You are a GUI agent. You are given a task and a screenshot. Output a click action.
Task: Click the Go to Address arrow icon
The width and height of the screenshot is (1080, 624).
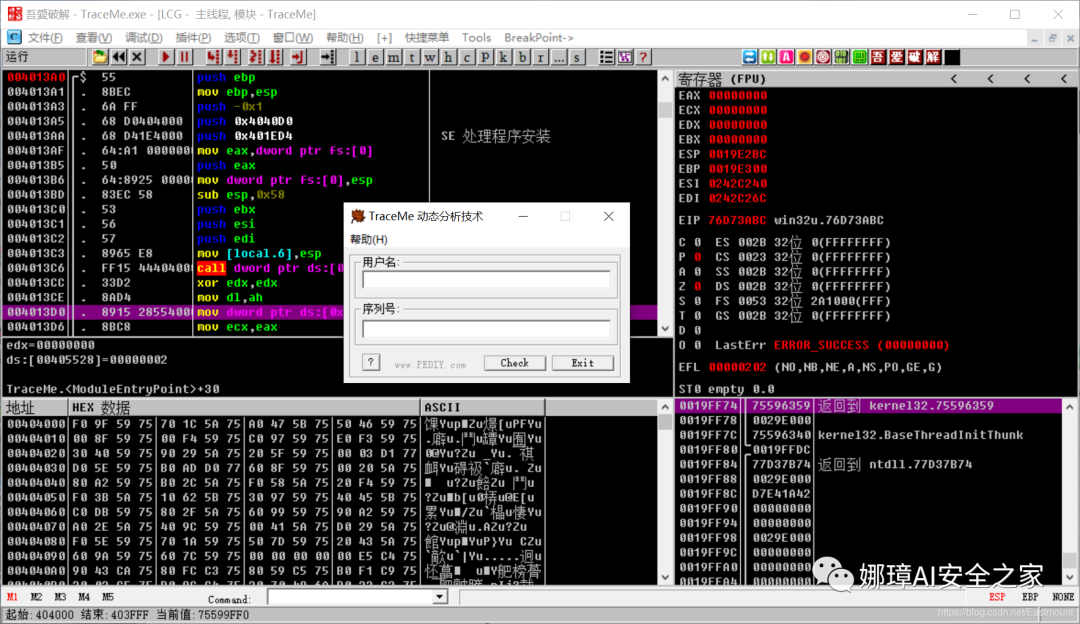[x=328, y=57]
